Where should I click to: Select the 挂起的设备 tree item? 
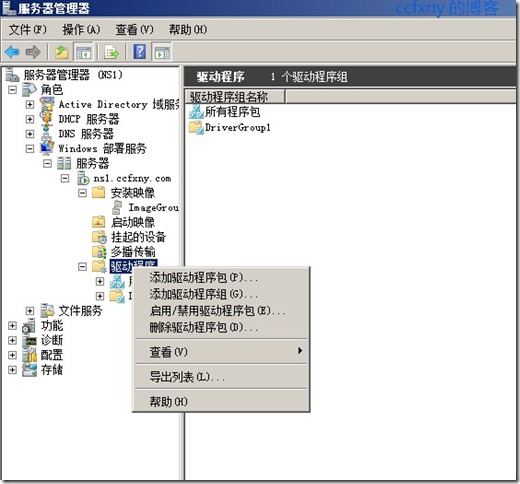pyautogui.click(x=138, y=237)
